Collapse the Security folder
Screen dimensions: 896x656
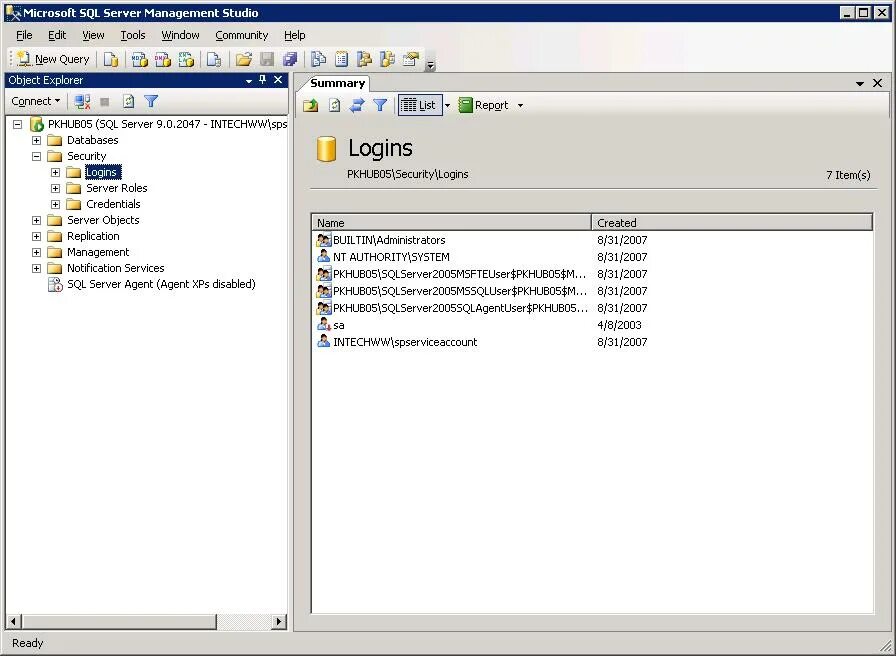(37, 156)
